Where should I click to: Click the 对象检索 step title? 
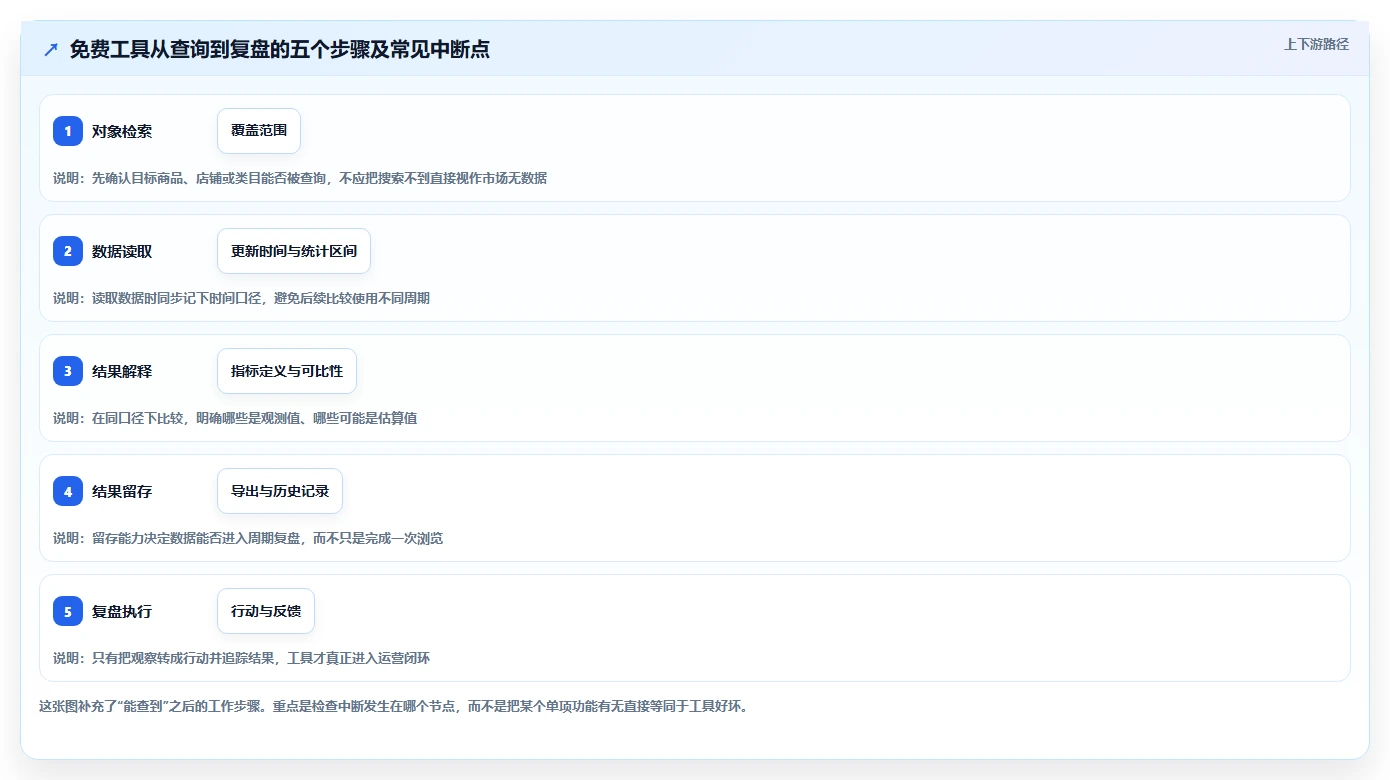(x=122, y=131)
